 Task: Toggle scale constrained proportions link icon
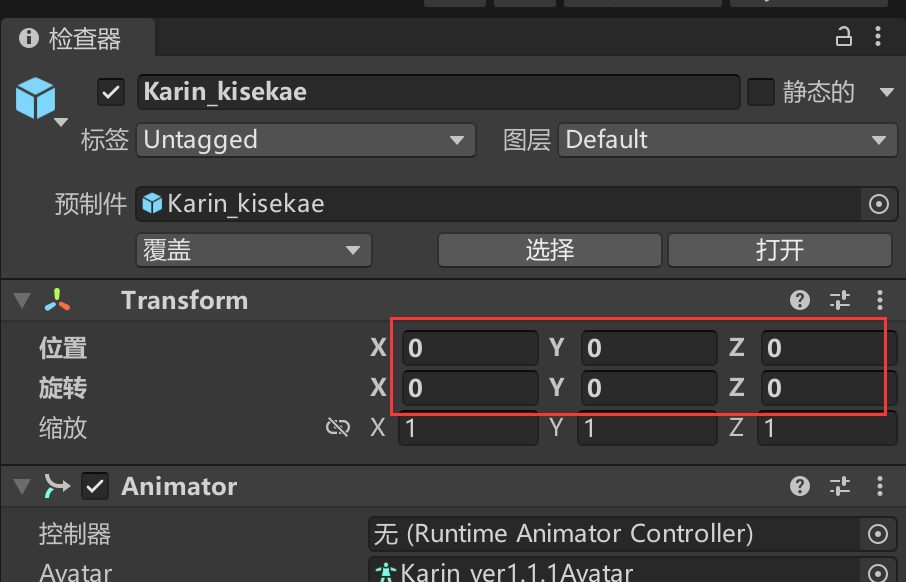[x=338, y=428]
